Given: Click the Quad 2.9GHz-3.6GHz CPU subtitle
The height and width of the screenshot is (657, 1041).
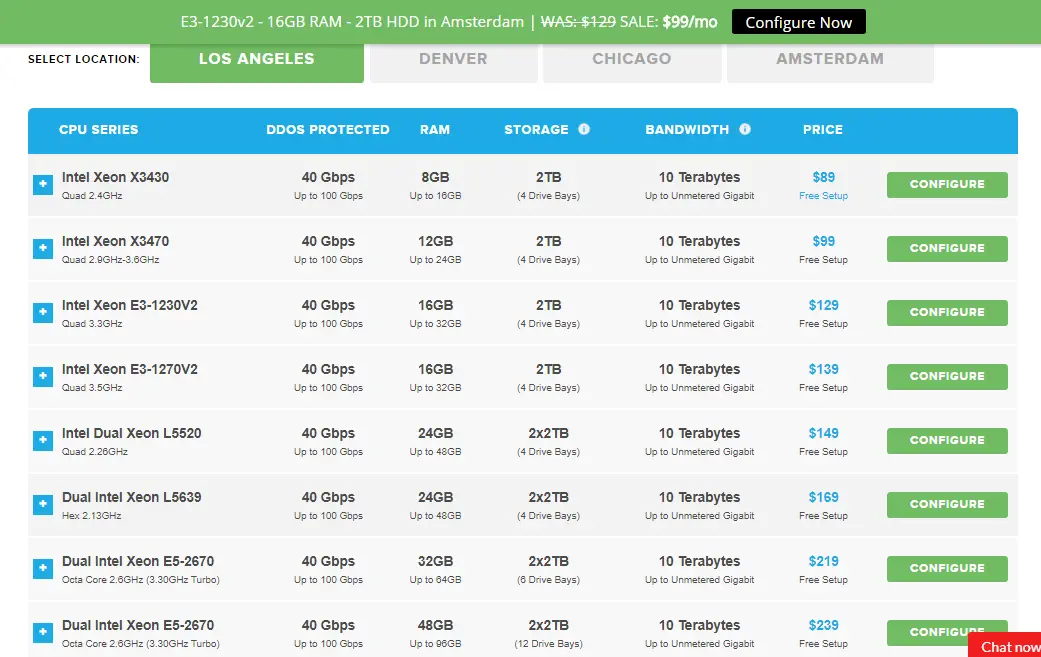Looking at the screenshot, I should 110,259.
